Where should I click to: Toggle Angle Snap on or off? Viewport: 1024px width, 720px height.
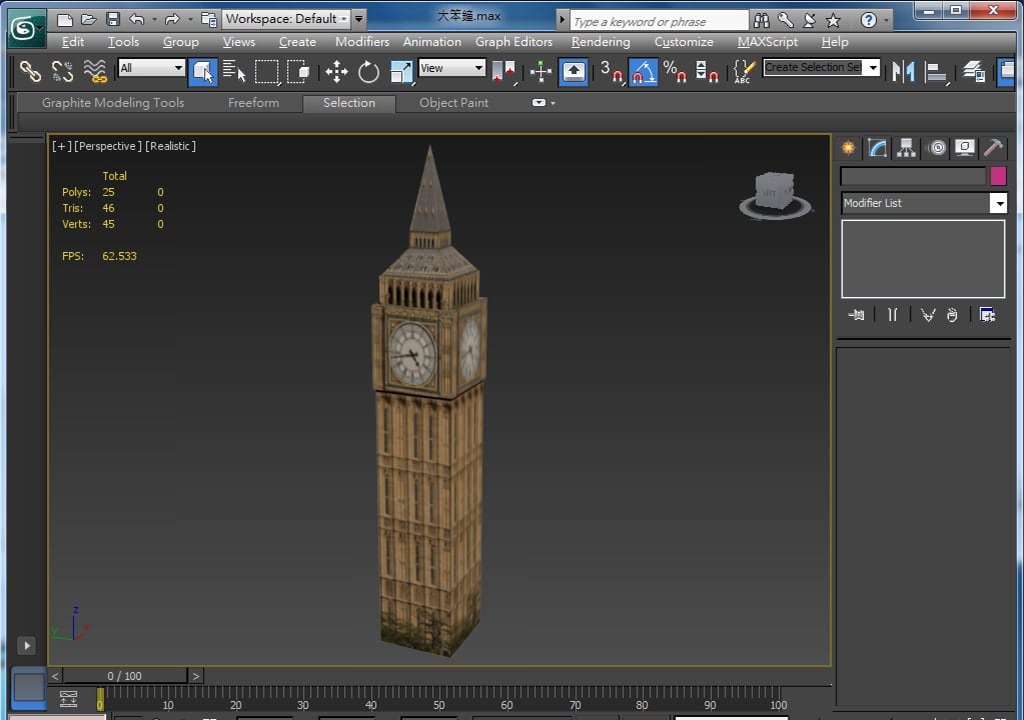tap(643, 71)
